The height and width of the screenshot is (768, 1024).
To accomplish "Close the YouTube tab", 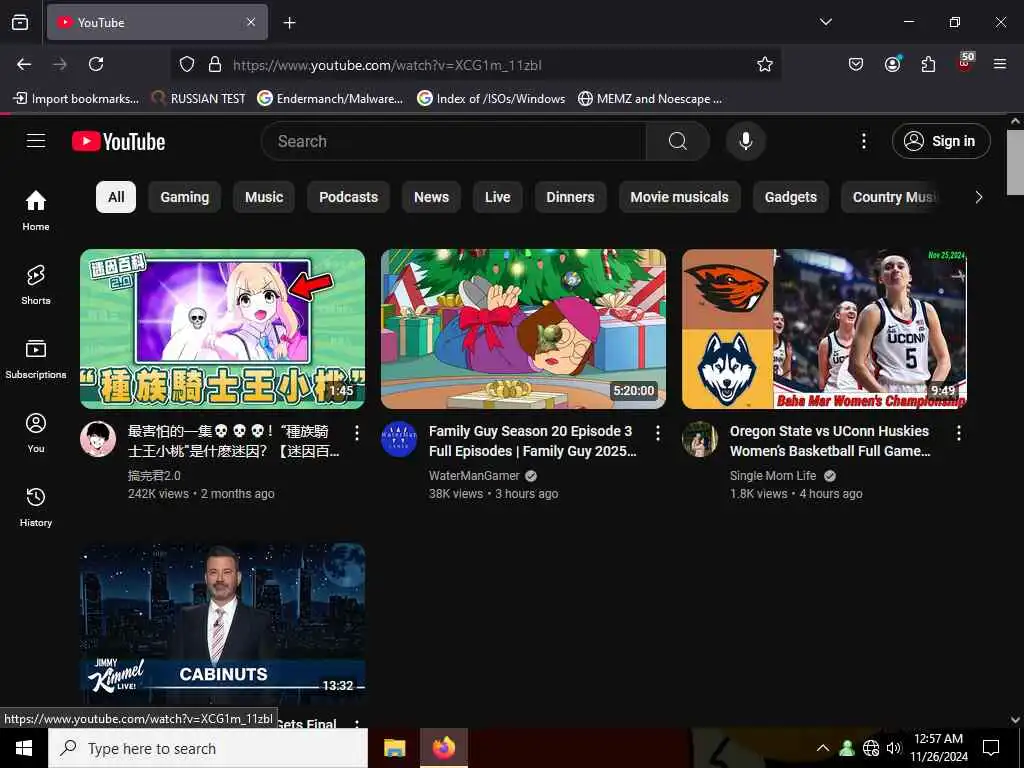I will pyautogui.click(x=251, y=22).
